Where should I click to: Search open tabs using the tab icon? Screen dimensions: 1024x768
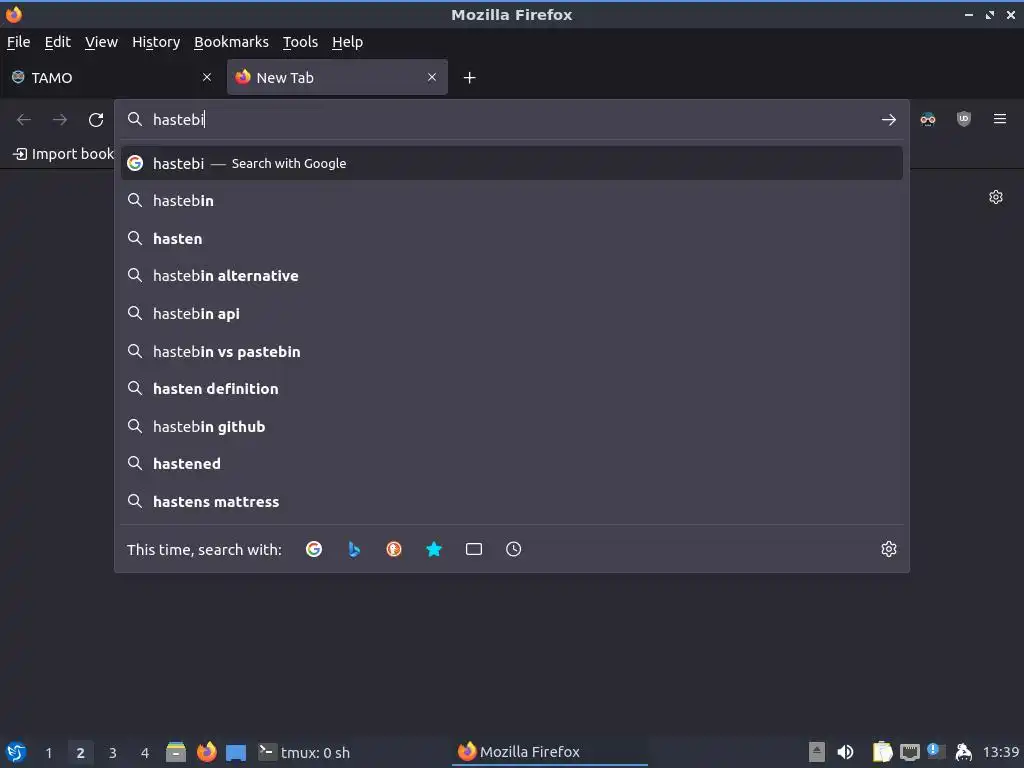tap(473, 549)
